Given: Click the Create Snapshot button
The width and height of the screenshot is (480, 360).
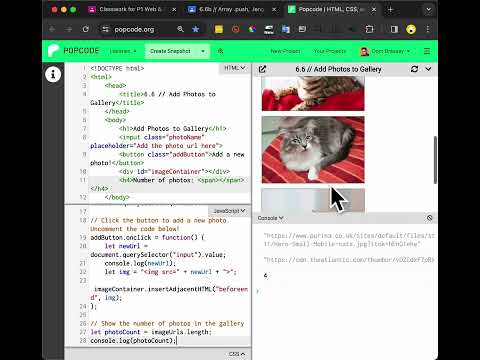Looking at the screenshot, I should [x=170, y=51].
